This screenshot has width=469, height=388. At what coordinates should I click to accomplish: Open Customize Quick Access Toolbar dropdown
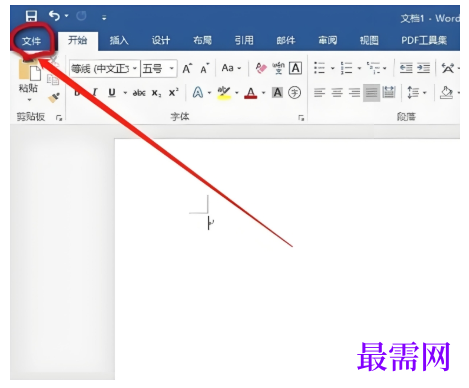(x=104, y=18)
